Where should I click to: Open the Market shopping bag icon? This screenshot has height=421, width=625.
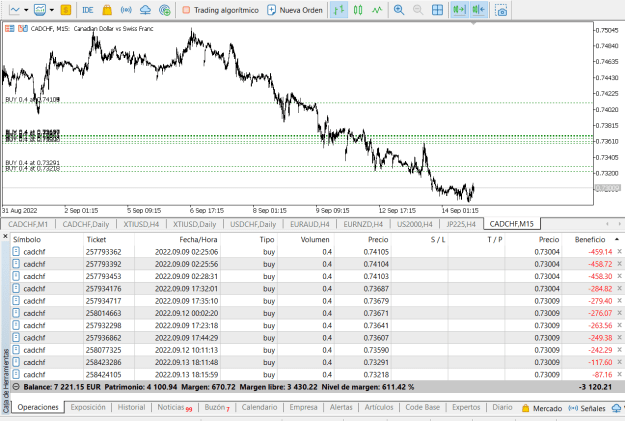[107, 10]
